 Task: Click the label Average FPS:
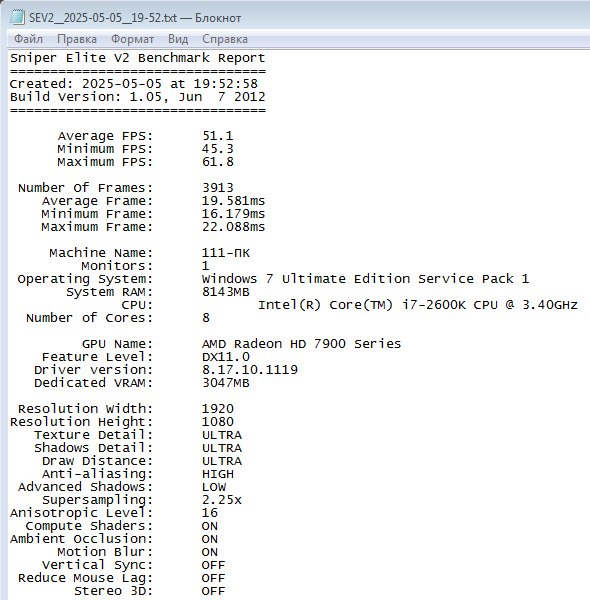tap(105, 136)
